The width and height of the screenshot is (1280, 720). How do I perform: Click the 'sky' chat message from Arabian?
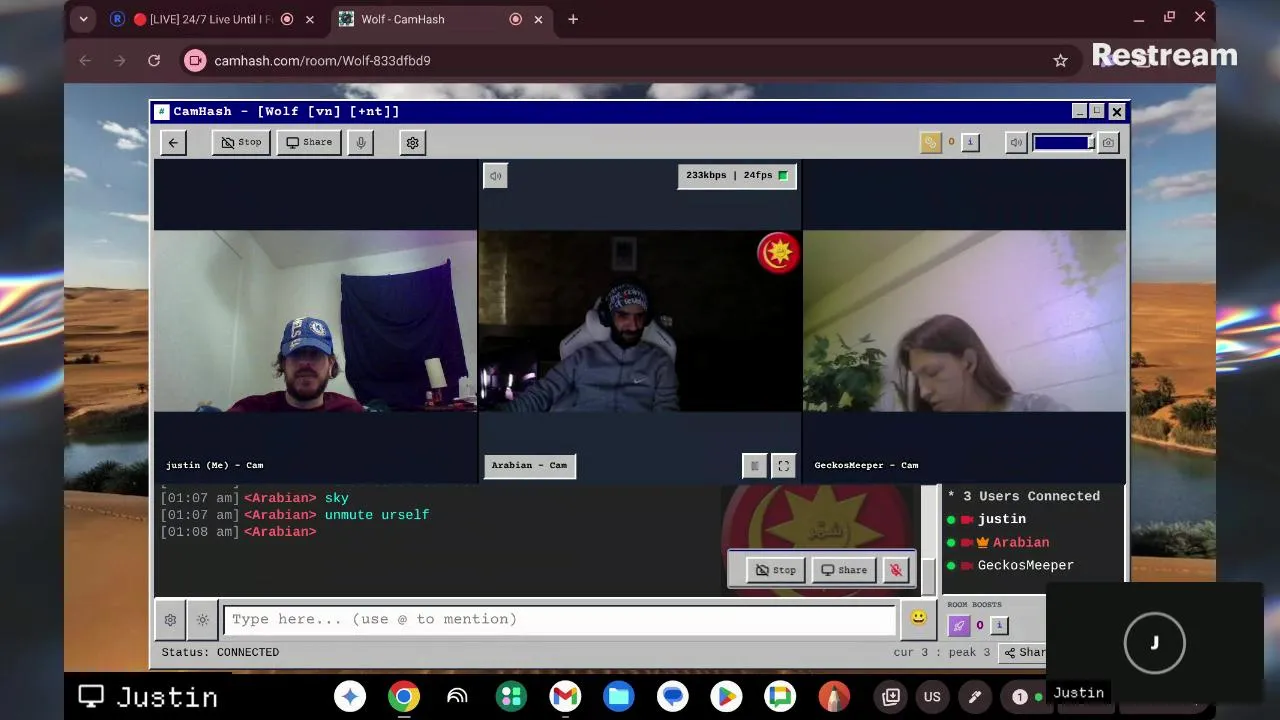coord(337,498)
